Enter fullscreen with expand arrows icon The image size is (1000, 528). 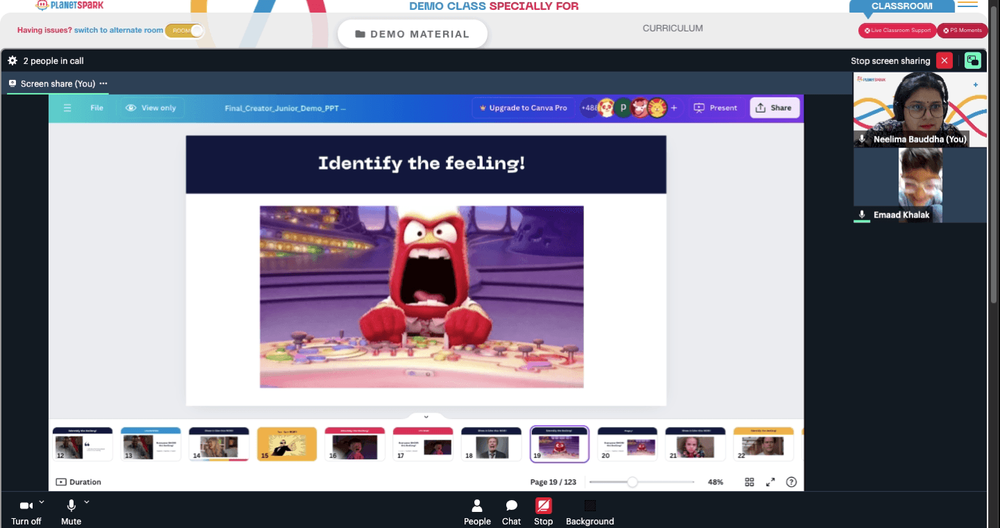click(x=770, y=482)
